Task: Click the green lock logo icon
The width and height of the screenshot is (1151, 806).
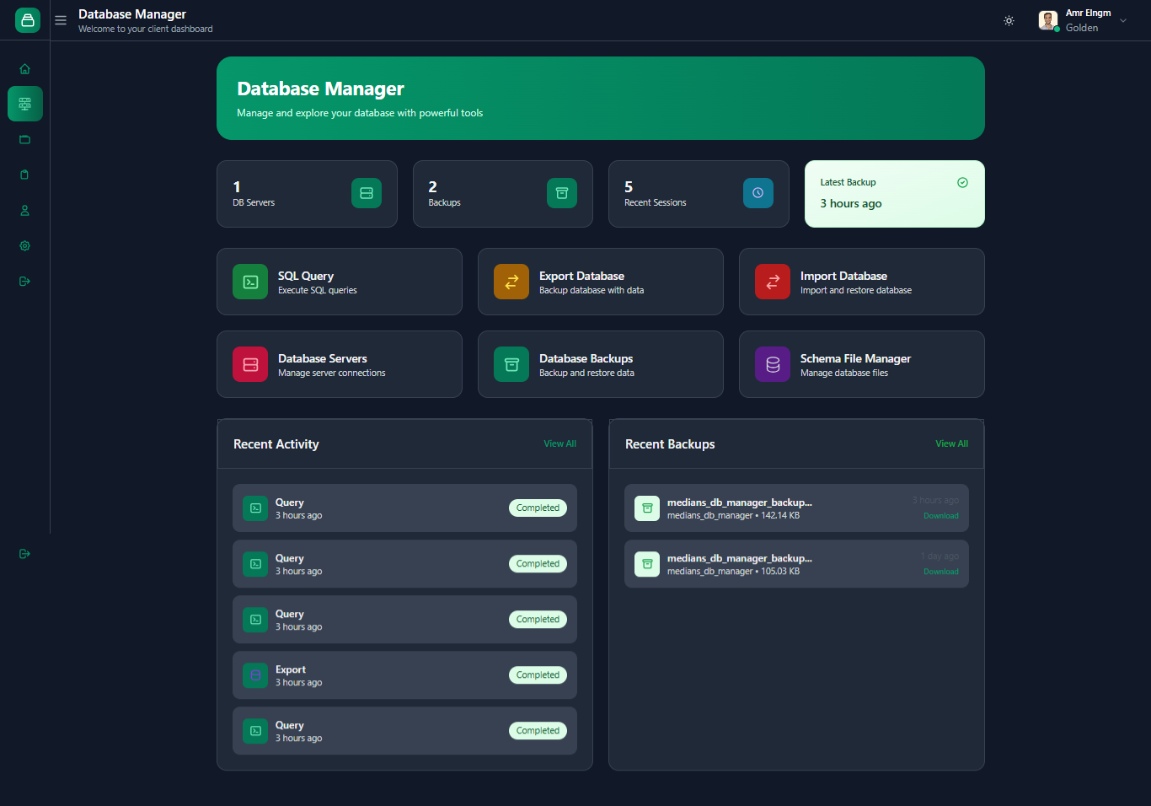Action: point(28,20)
